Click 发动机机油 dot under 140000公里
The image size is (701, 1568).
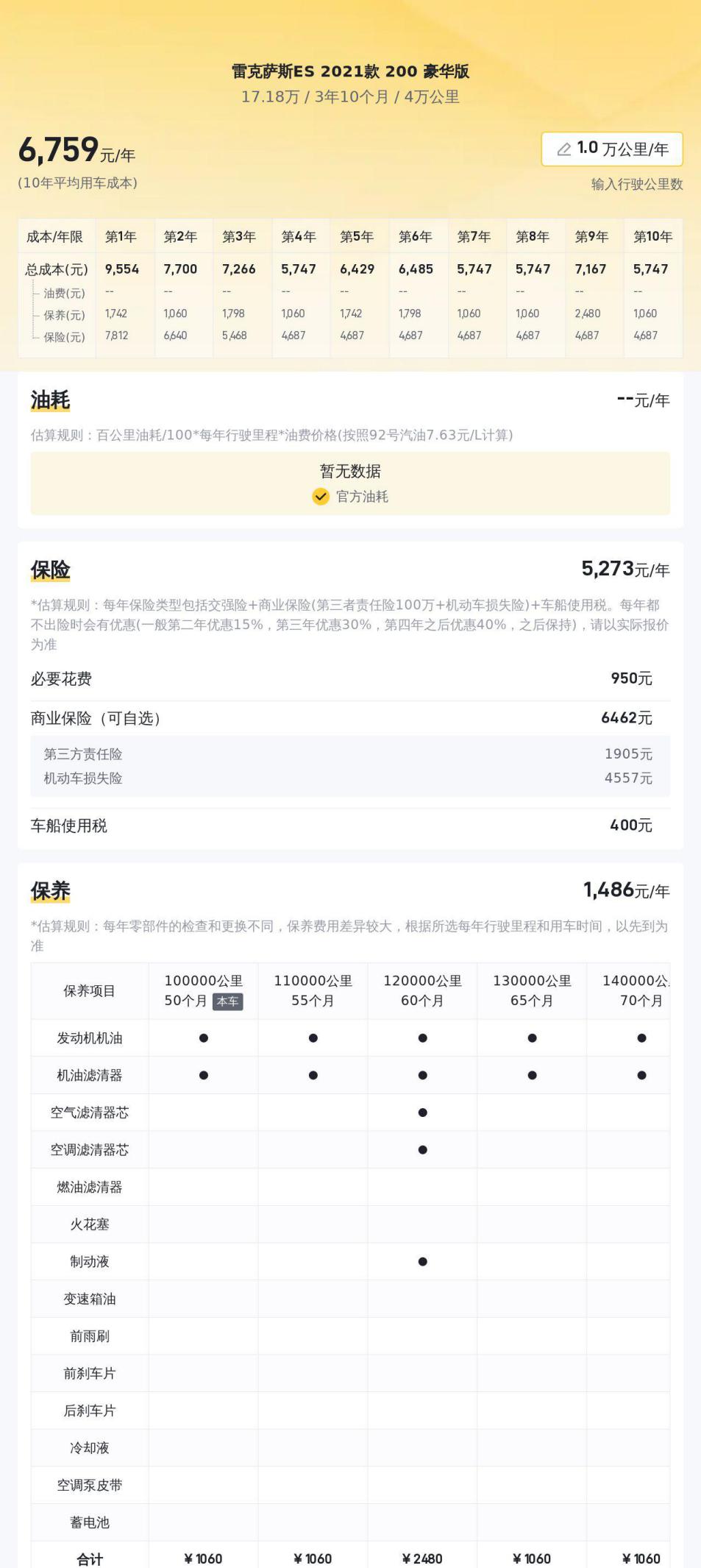tap(641, 1038)
